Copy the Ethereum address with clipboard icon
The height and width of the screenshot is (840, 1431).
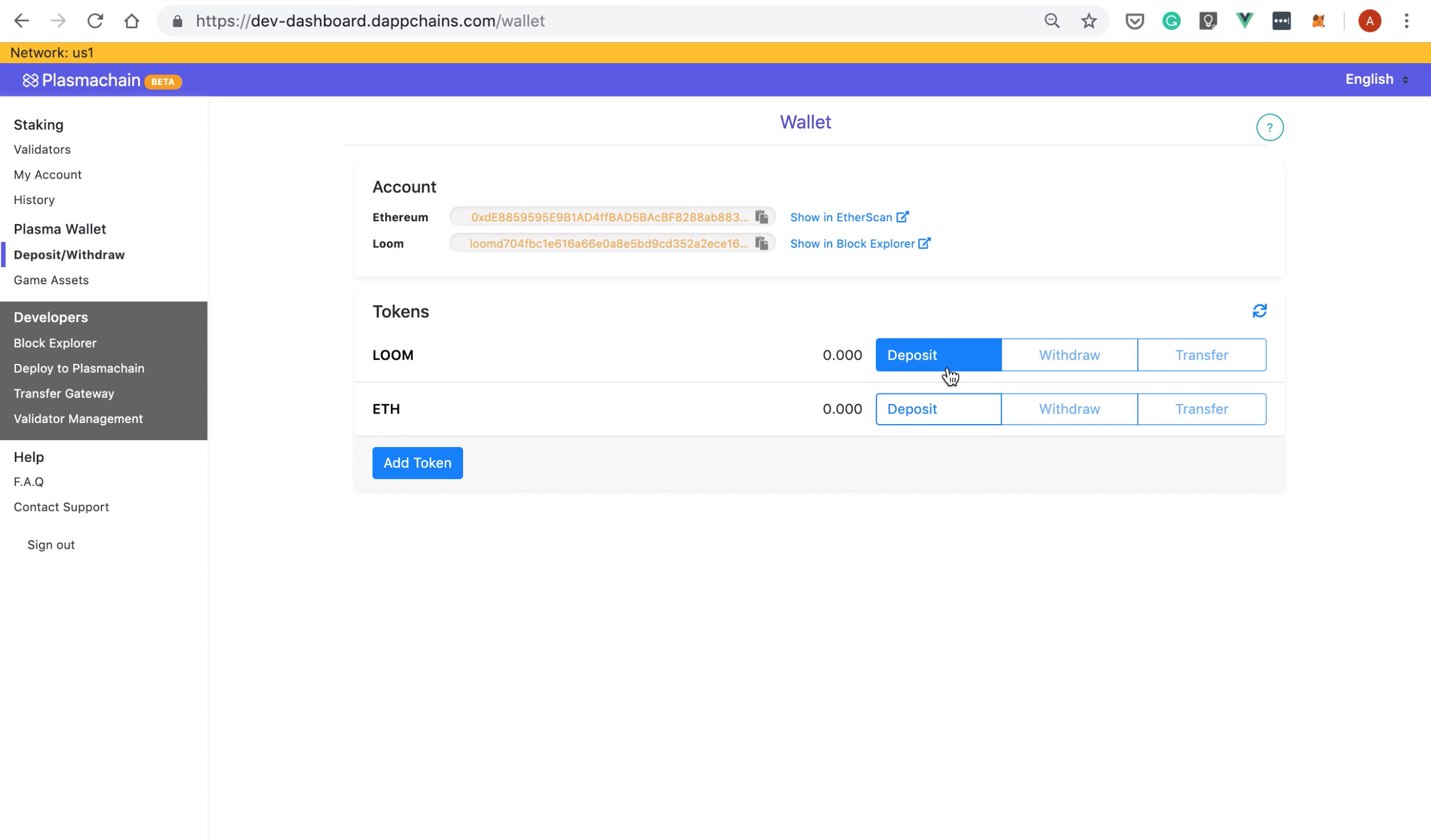point(762,217)
